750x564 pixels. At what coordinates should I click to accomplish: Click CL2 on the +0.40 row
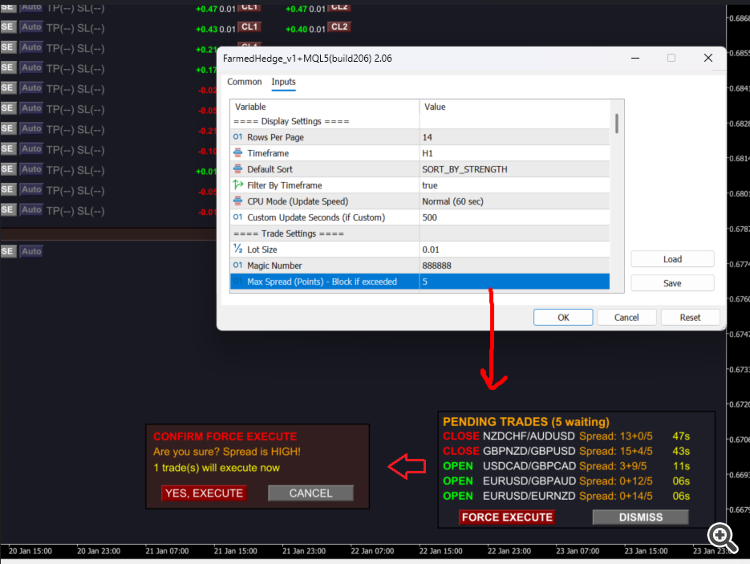point(339,27)
